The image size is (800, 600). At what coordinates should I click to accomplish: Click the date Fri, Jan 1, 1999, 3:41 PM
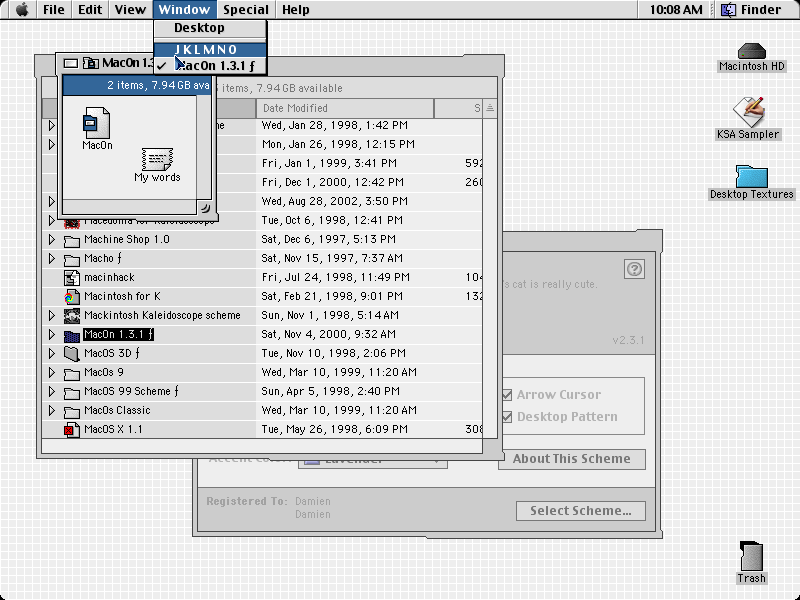pyautogui.click(x=329, y=163)
